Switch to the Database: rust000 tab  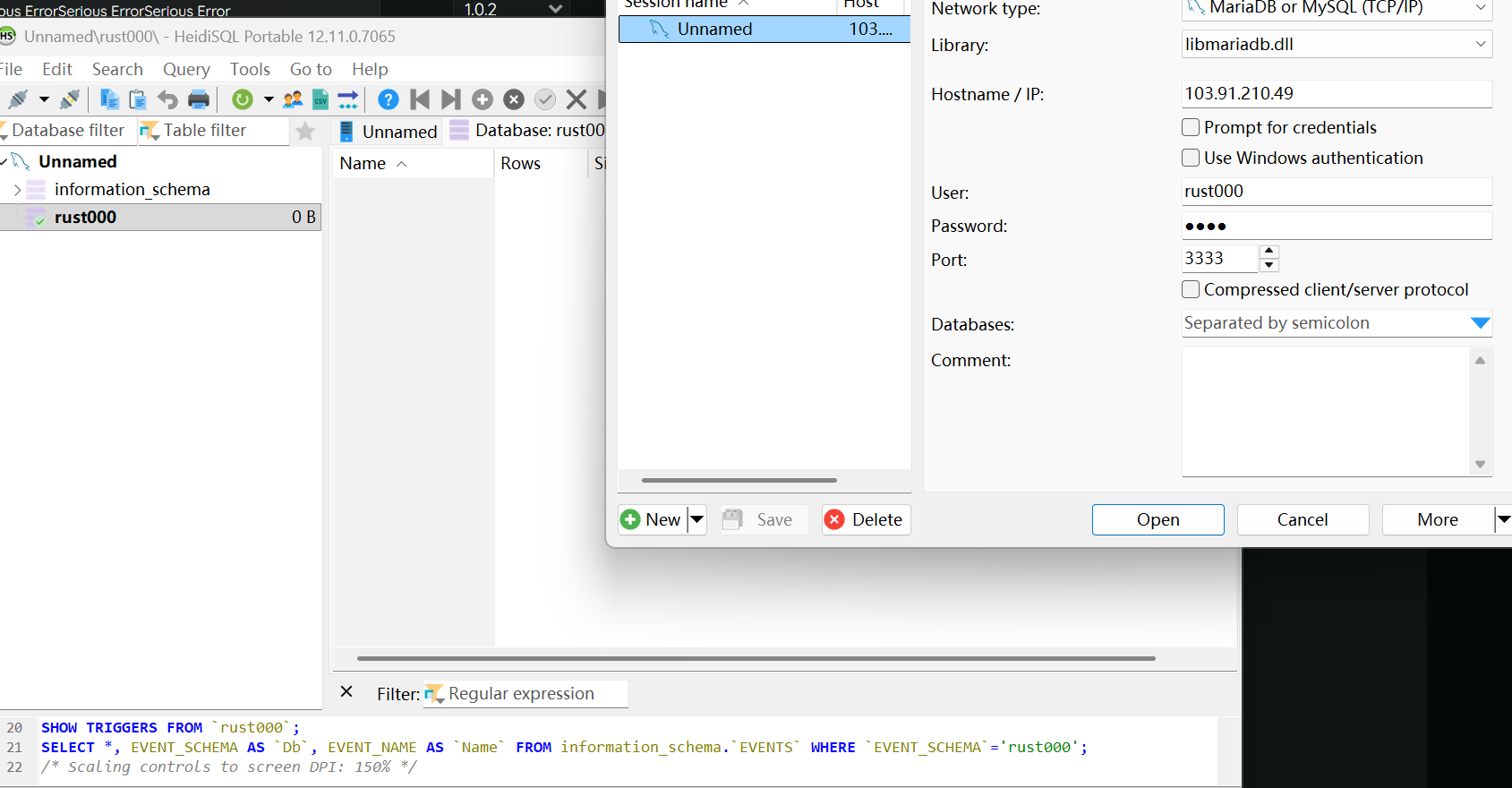click(x=528, y=131)
